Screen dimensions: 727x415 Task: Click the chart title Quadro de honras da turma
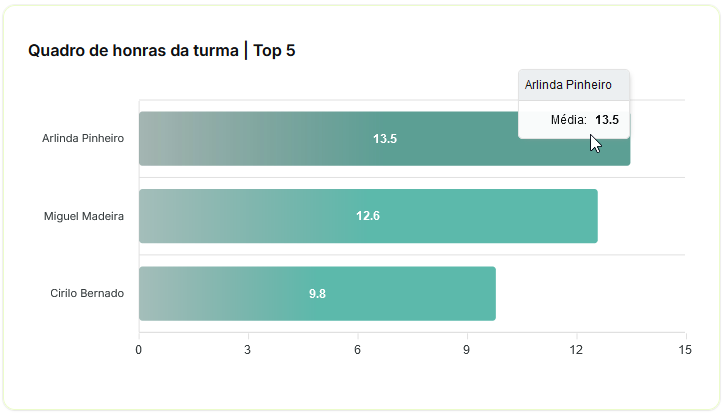pyautogui.click(x=161, y=50)
